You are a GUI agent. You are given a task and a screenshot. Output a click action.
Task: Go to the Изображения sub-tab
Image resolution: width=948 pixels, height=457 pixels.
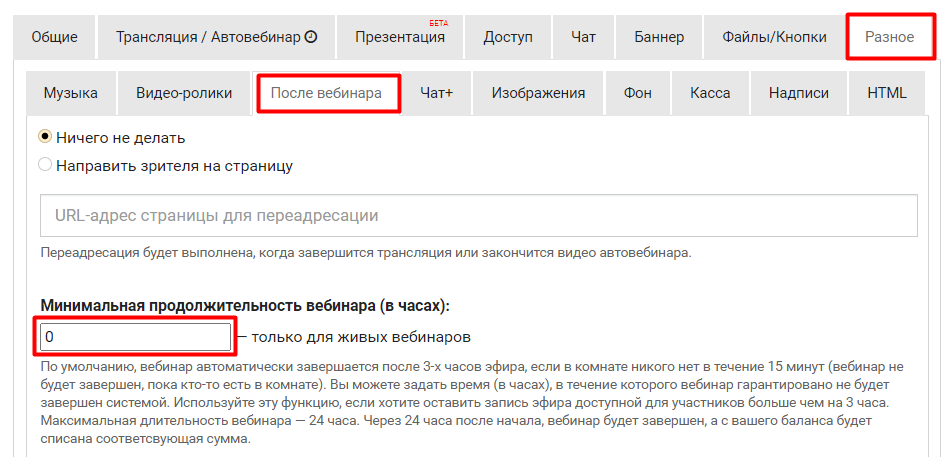click(538, 93)
